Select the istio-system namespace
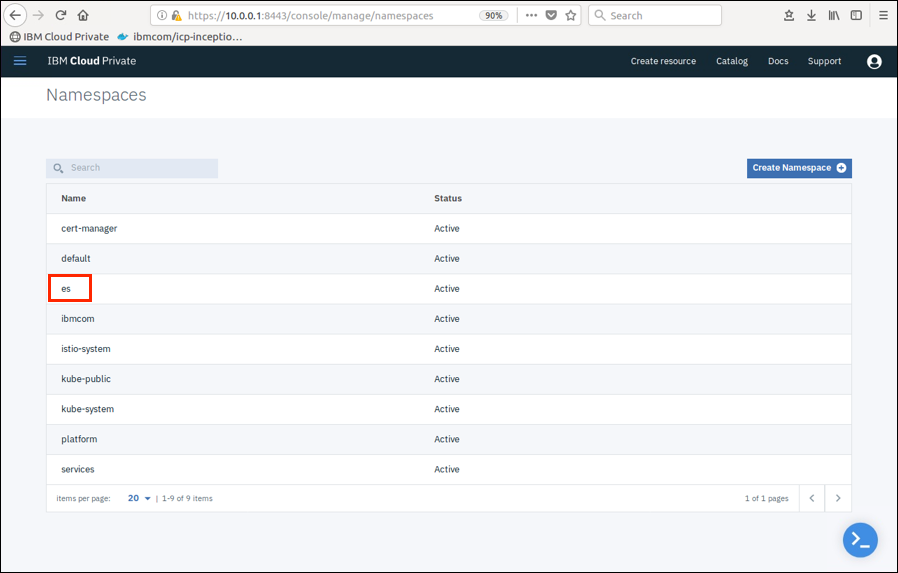898x573 pixels. coord(86,349)
